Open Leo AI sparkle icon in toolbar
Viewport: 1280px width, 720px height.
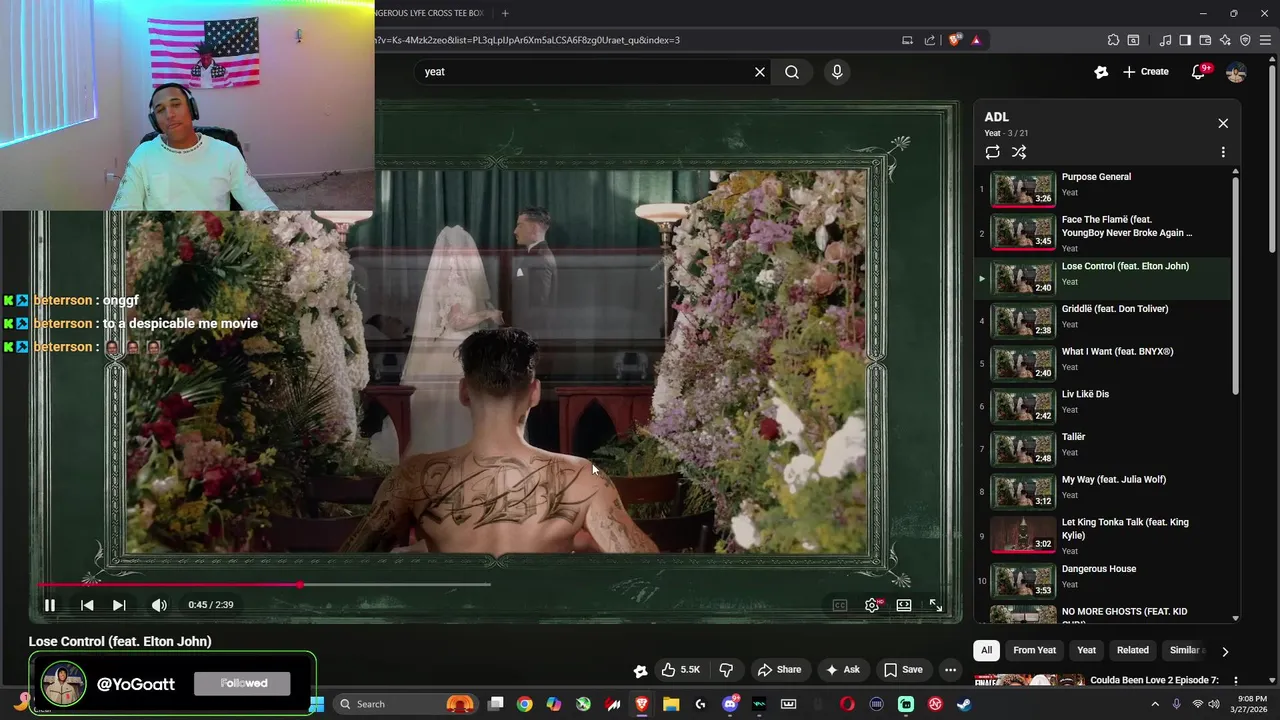coord(1225,40)
